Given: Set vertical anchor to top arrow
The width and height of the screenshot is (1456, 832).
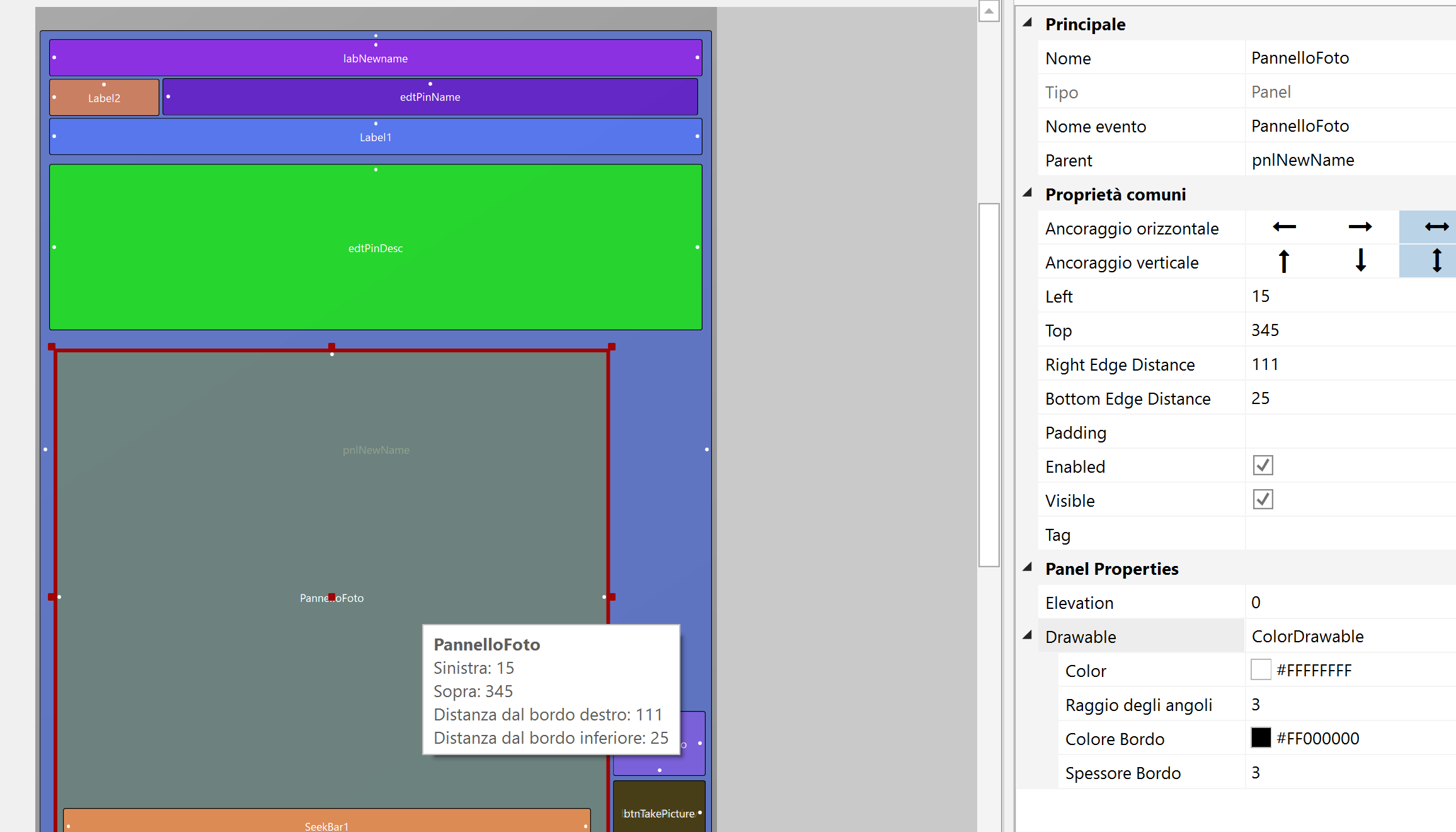Looking at the screenshot, I should 1284,261.
